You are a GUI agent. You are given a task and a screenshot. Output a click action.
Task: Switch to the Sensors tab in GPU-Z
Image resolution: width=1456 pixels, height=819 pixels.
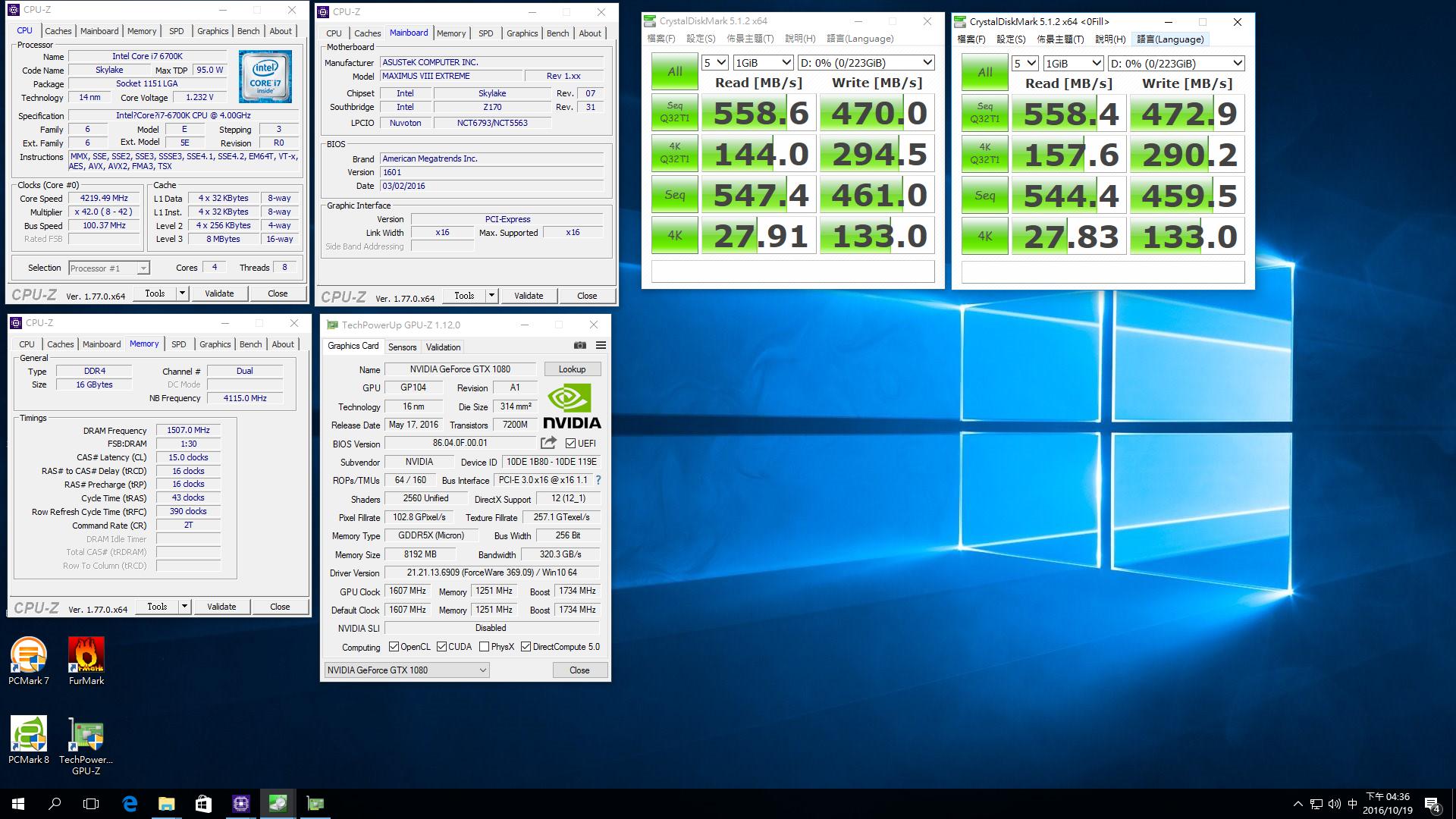[402, 347]
